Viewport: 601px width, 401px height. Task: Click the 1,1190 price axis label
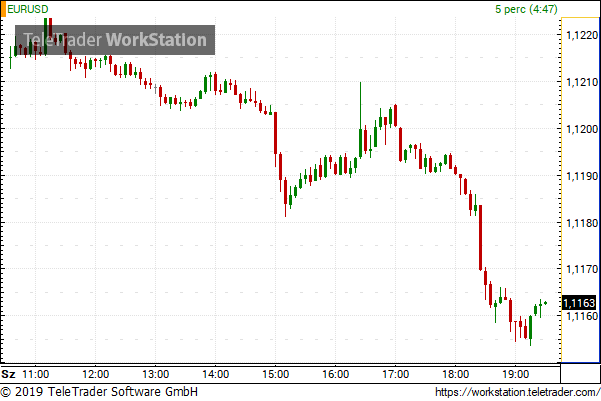[x=582, y=176]
